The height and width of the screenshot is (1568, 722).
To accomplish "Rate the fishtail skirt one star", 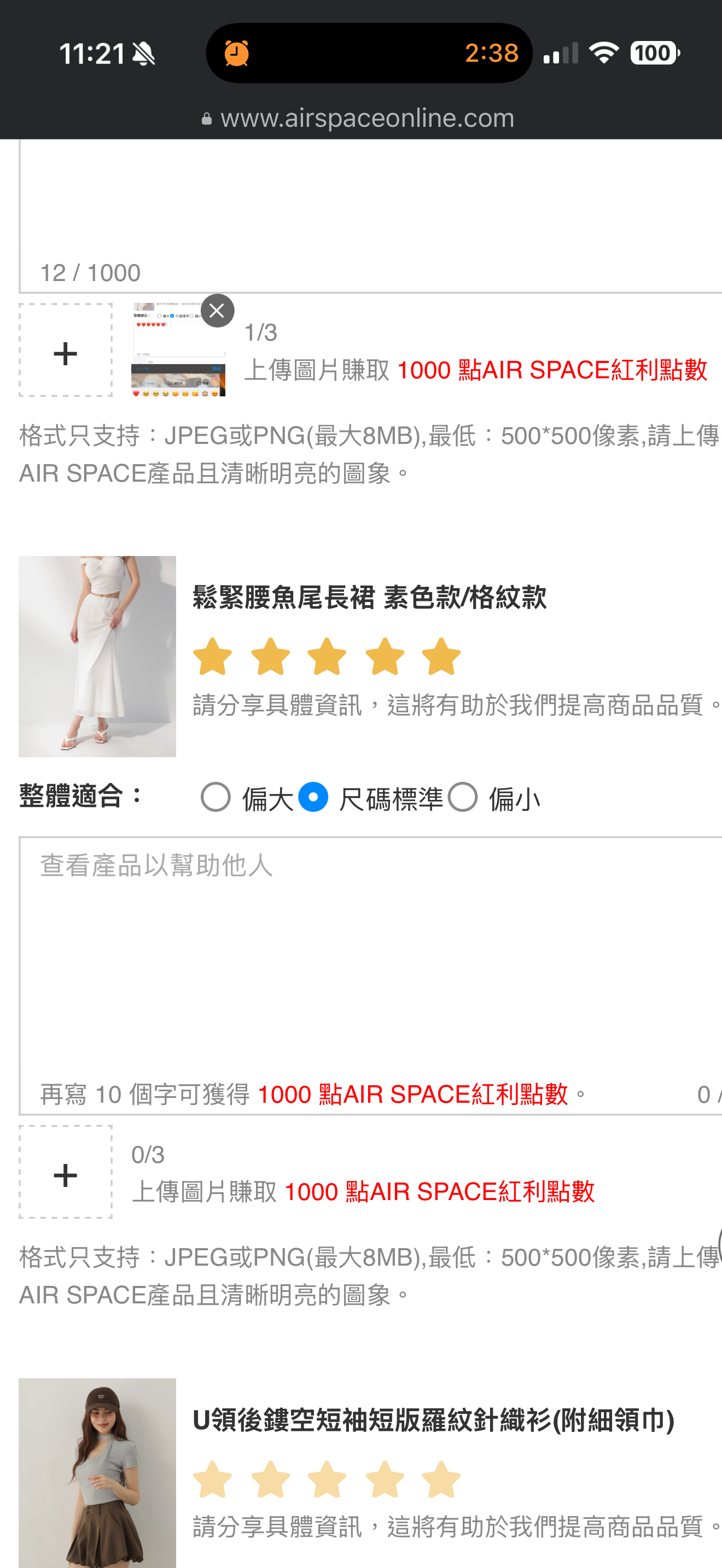I will point(212,656).
